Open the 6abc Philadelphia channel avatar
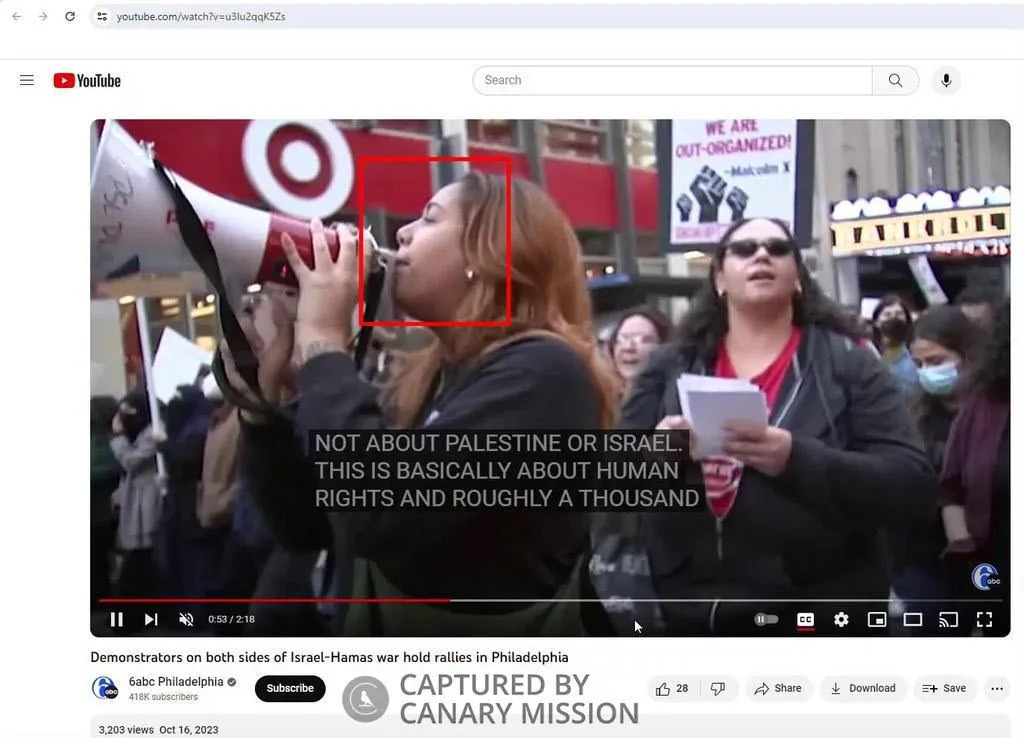1024x738 pixels. [104, 688]
